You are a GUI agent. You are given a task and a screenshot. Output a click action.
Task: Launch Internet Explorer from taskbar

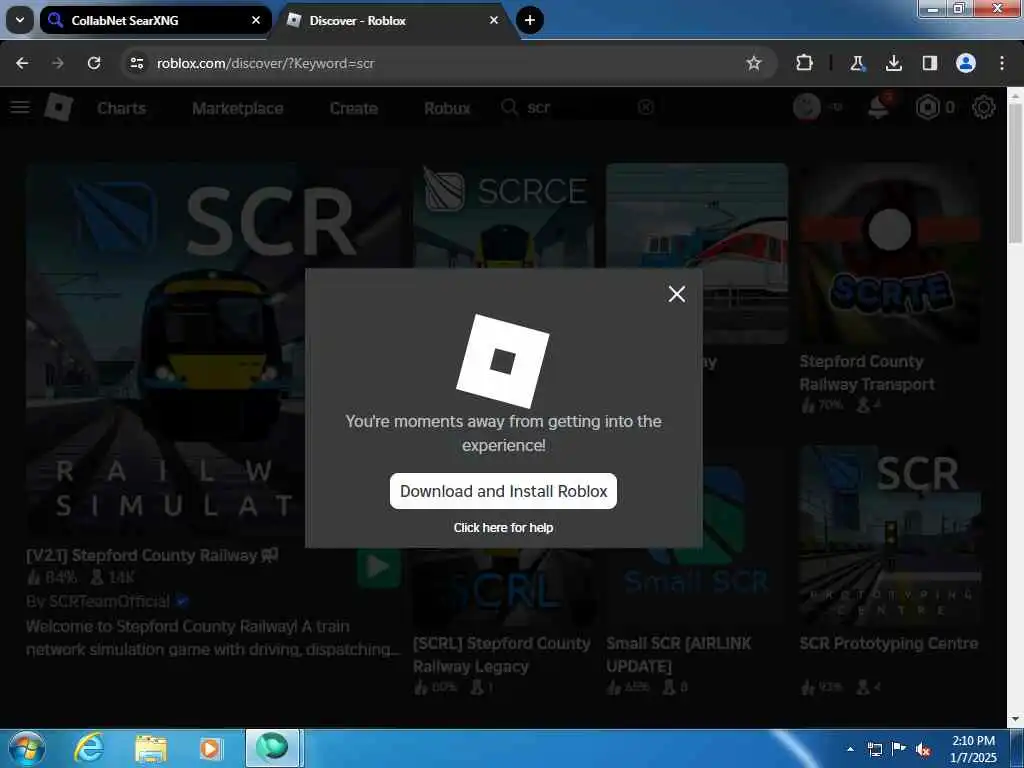tap(88, 748)
